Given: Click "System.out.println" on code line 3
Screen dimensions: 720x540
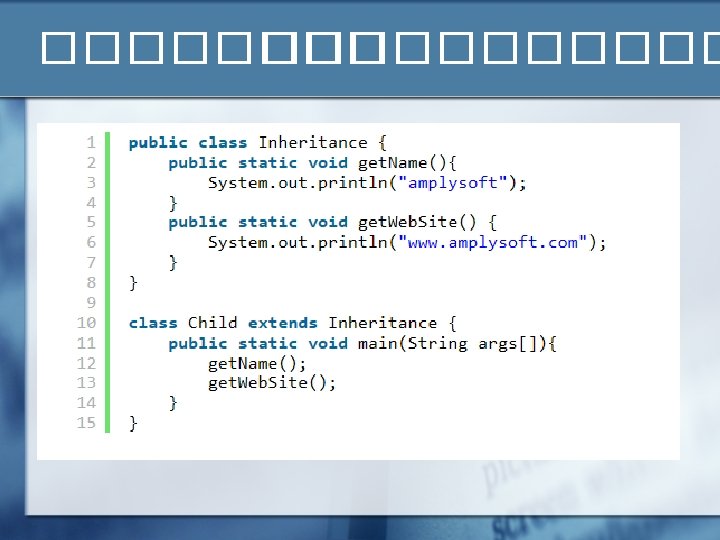Looking at the screenshot, I should [x=298, y=183].
